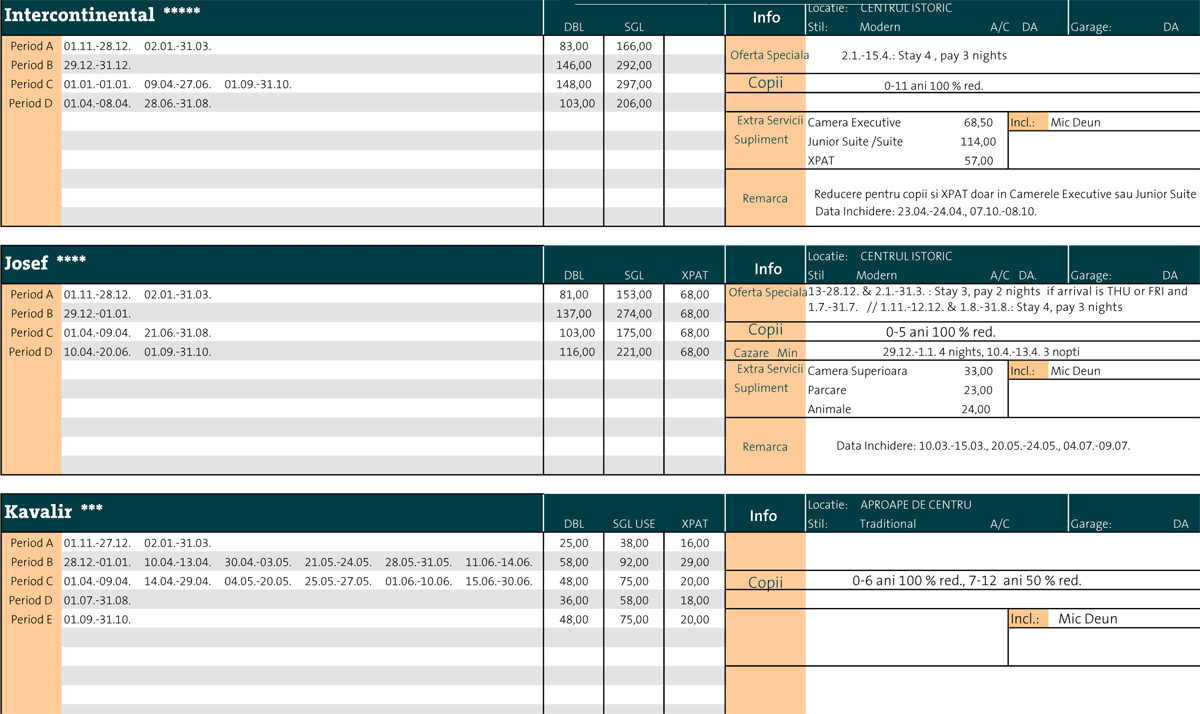Click the 292,00 SGL price cell
Screen dimensions: 1200x714
tap(634, 65)
